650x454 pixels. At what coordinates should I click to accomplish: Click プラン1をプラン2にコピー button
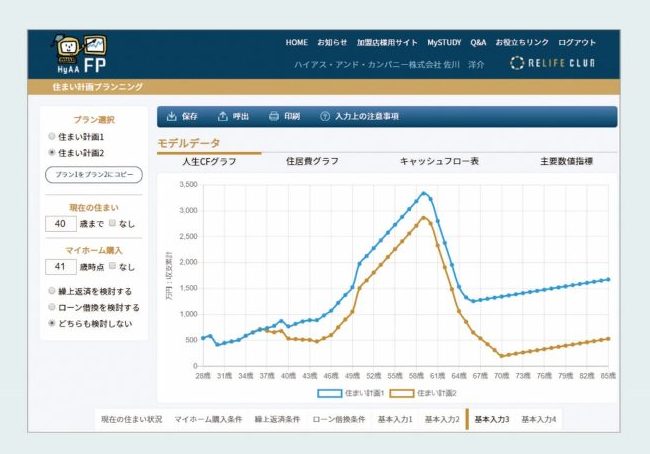pos(93,175)
